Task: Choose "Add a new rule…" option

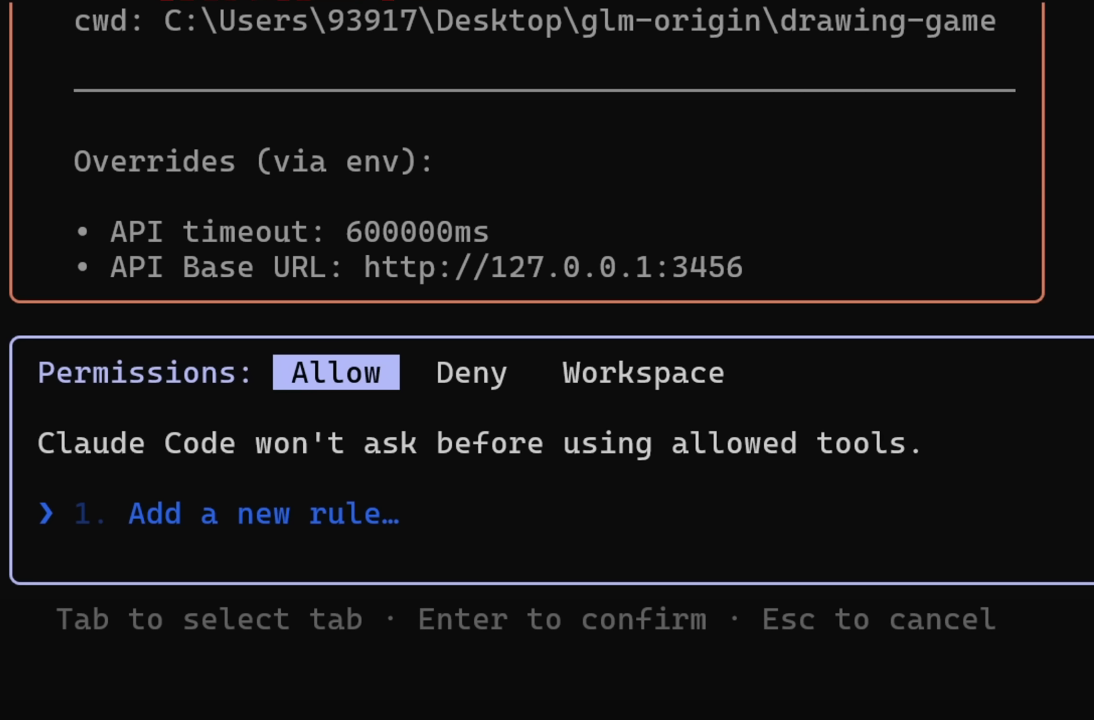Action: click(263, 514)
